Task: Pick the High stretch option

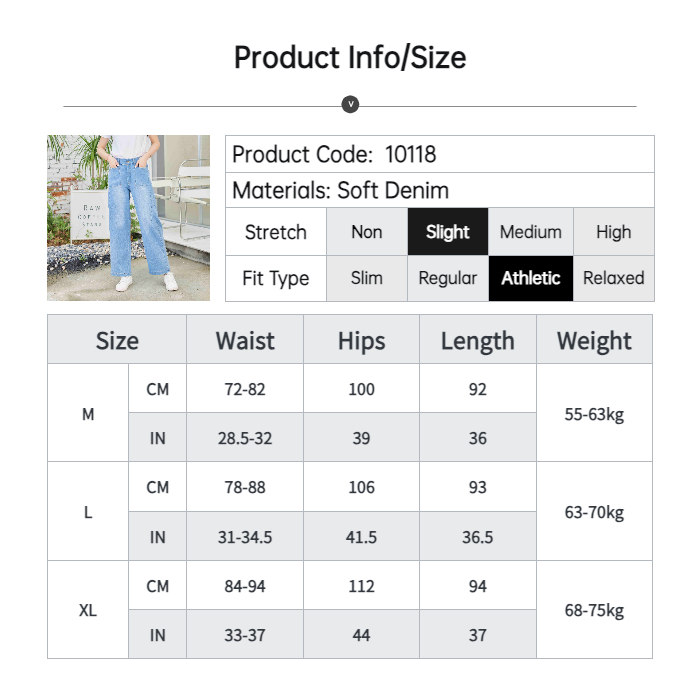Action: click(x=613, y=232)
